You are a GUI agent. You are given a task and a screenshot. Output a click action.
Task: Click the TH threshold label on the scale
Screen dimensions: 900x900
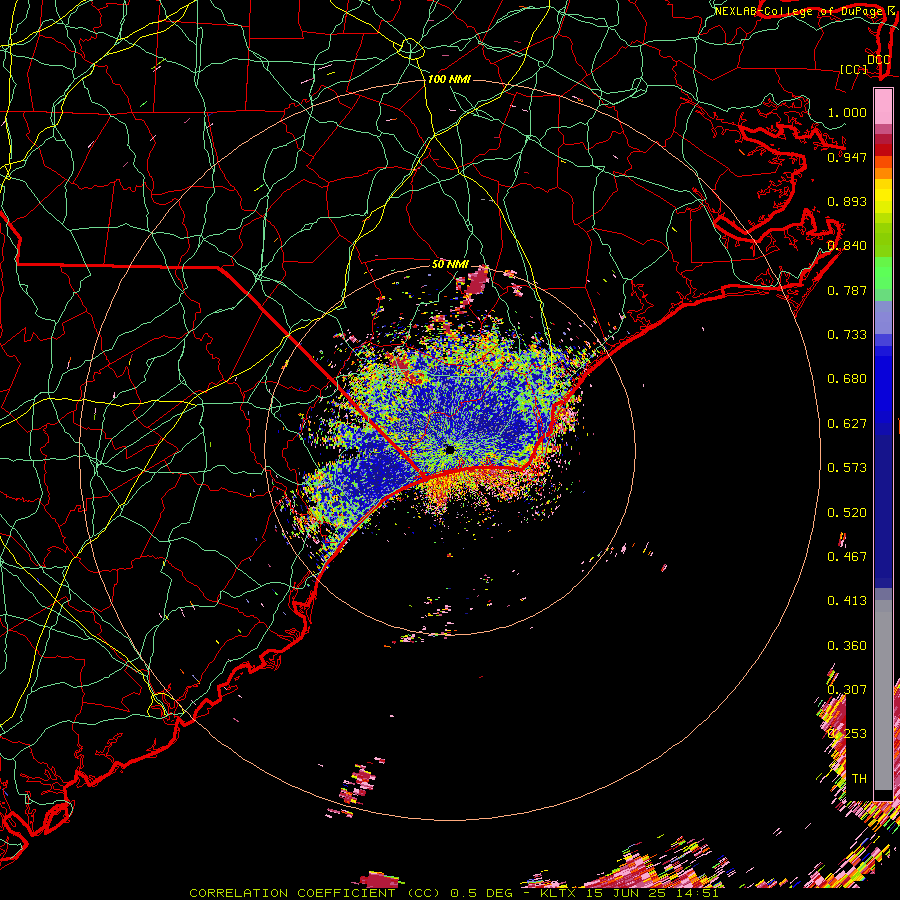(x=859, y=779)
